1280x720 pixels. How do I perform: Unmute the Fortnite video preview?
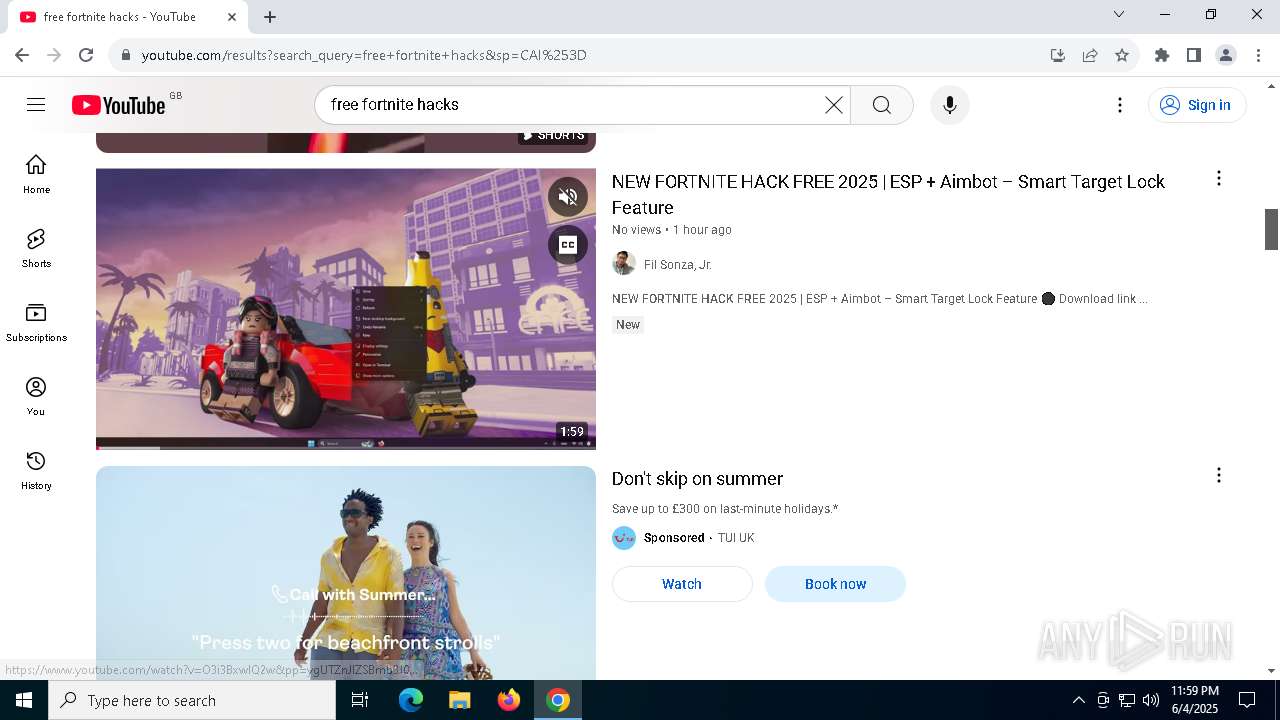(x=567, y=197)
